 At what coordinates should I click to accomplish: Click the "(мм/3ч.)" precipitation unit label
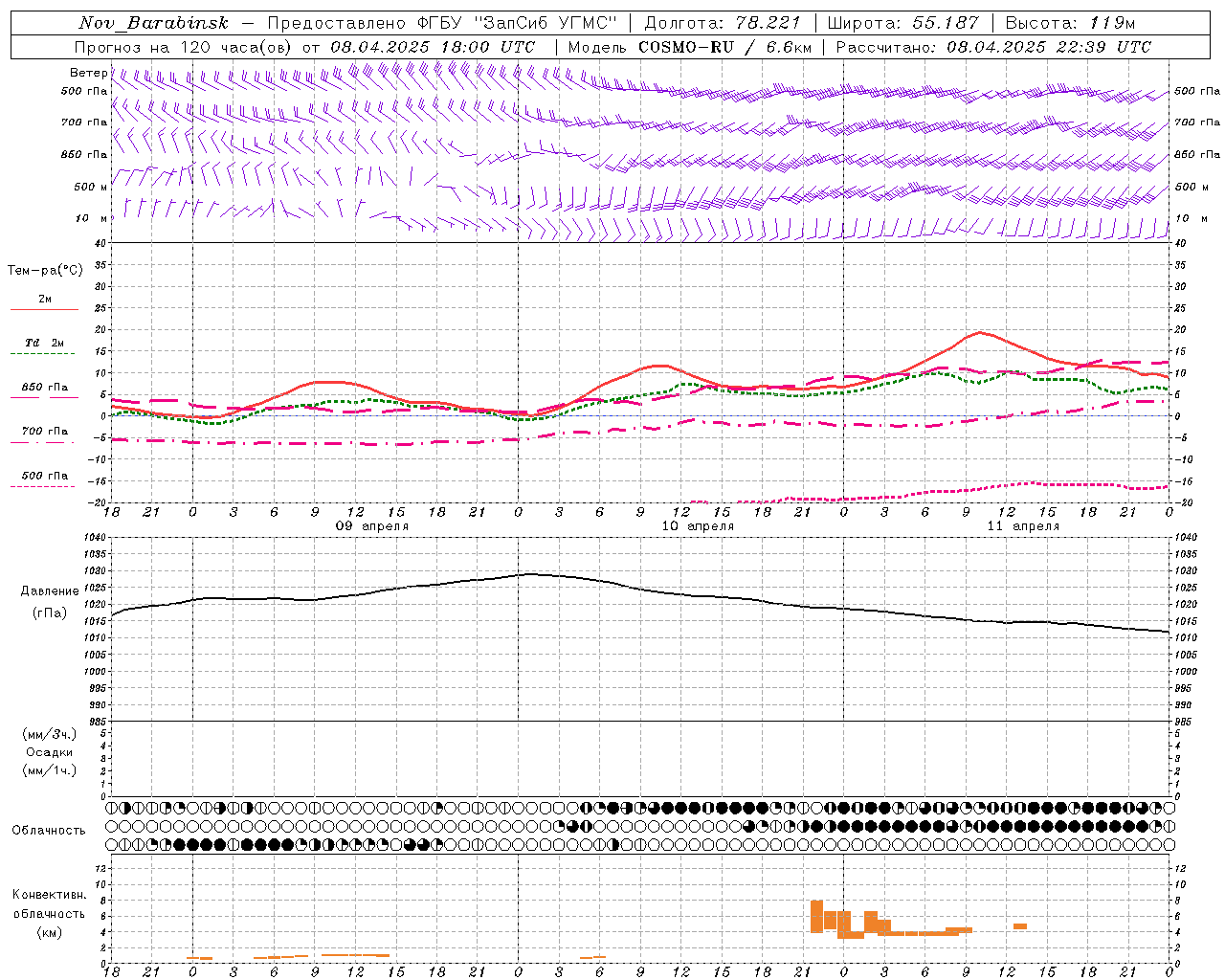[50, 734]
